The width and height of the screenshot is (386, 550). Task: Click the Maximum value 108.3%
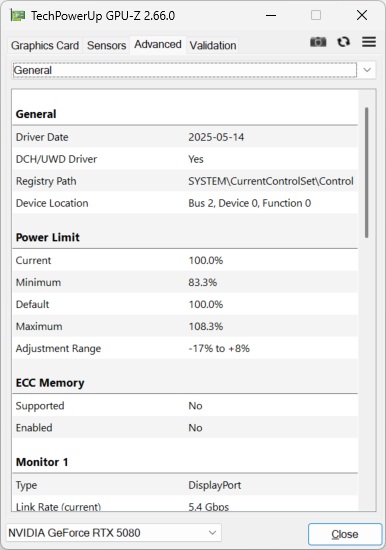click(x=206, y=327)
